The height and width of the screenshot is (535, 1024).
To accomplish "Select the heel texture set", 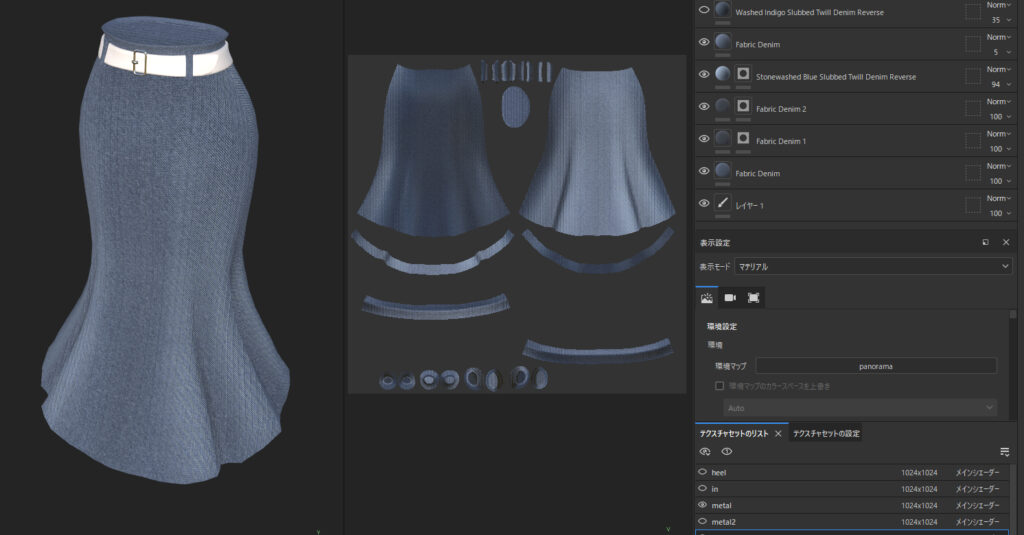I will (x=719, y=472).
